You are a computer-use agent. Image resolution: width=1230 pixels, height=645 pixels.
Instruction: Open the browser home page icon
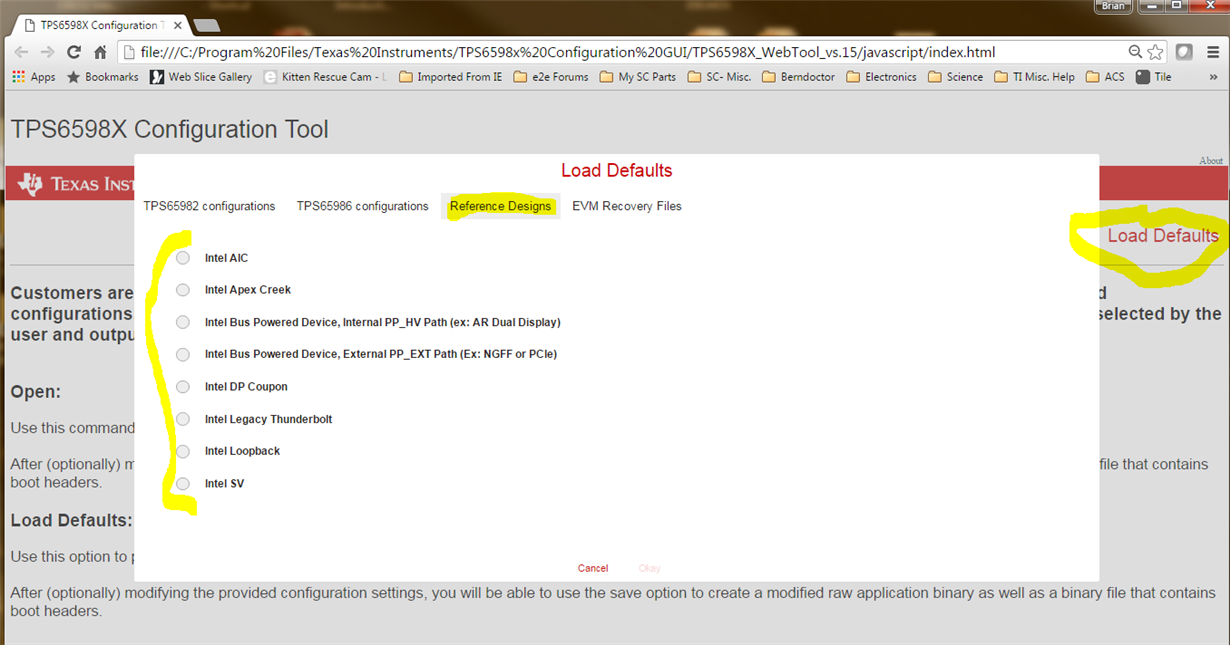pyautogui.click(x=100, y=52)
